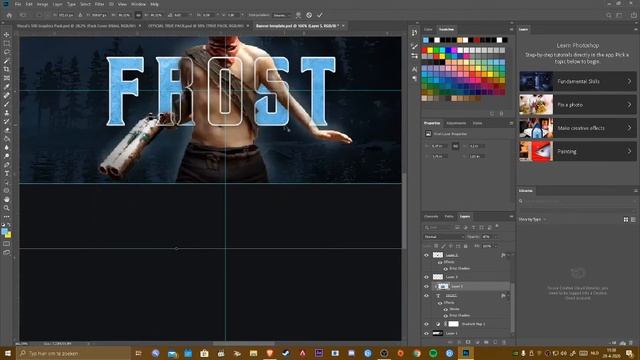Switch to OFFICIAL TRUE PACK document tab
The image size is (640, 360).
pyautogui.click(x=196, y=26)
